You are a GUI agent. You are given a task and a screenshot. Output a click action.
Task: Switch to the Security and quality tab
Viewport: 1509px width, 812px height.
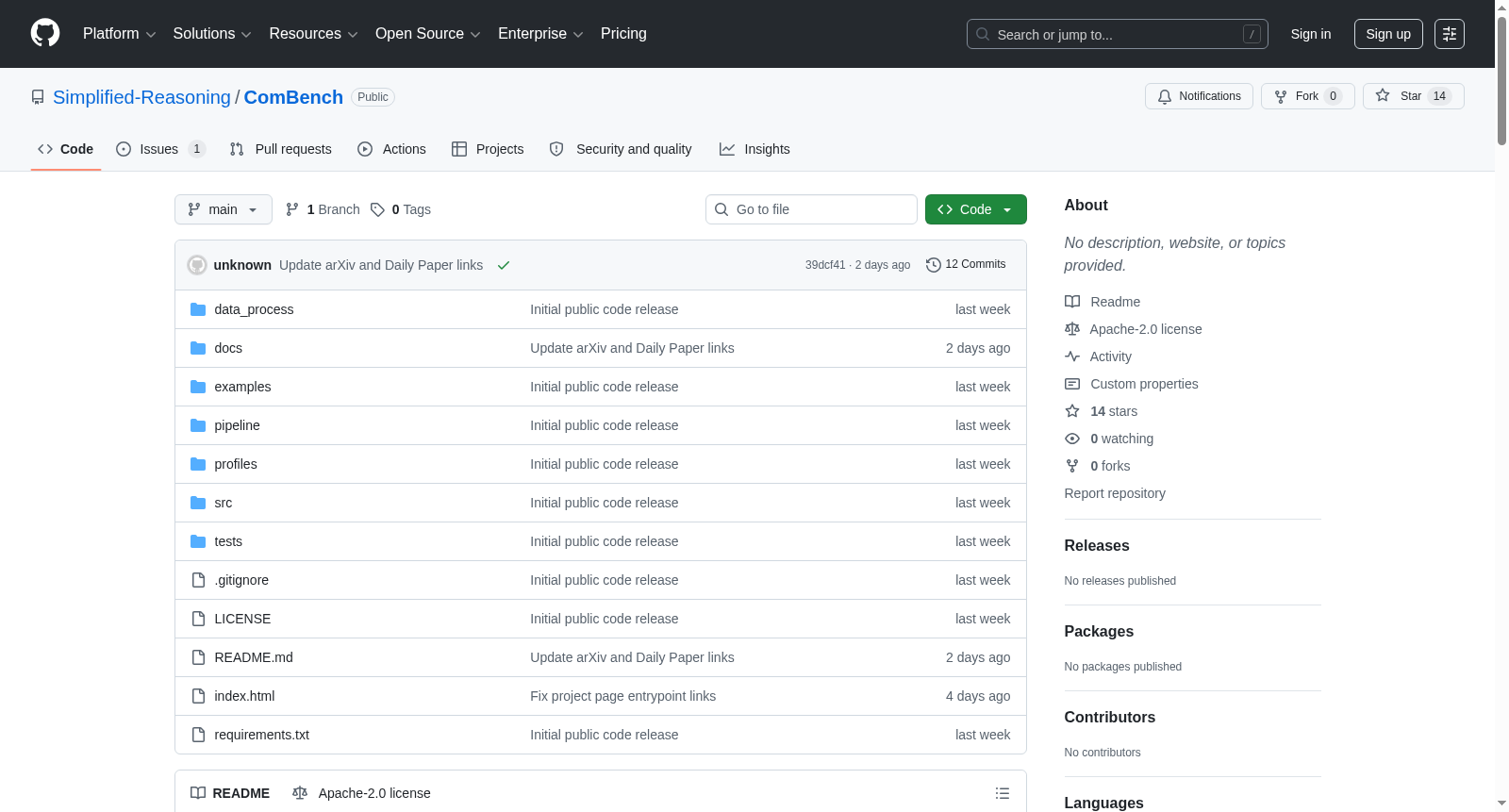coord(621,149)
